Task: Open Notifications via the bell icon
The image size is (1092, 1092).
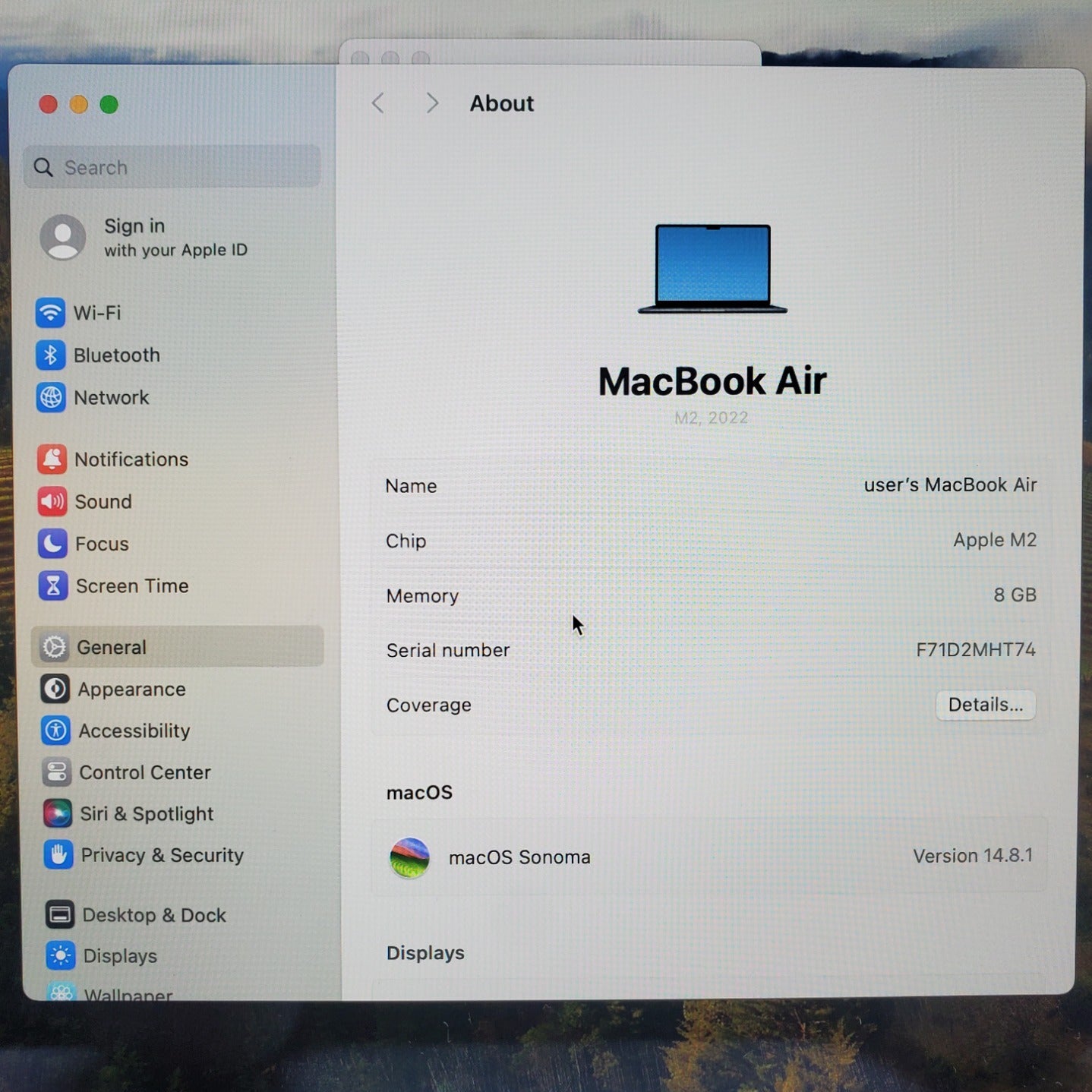Action: [52, 459]
